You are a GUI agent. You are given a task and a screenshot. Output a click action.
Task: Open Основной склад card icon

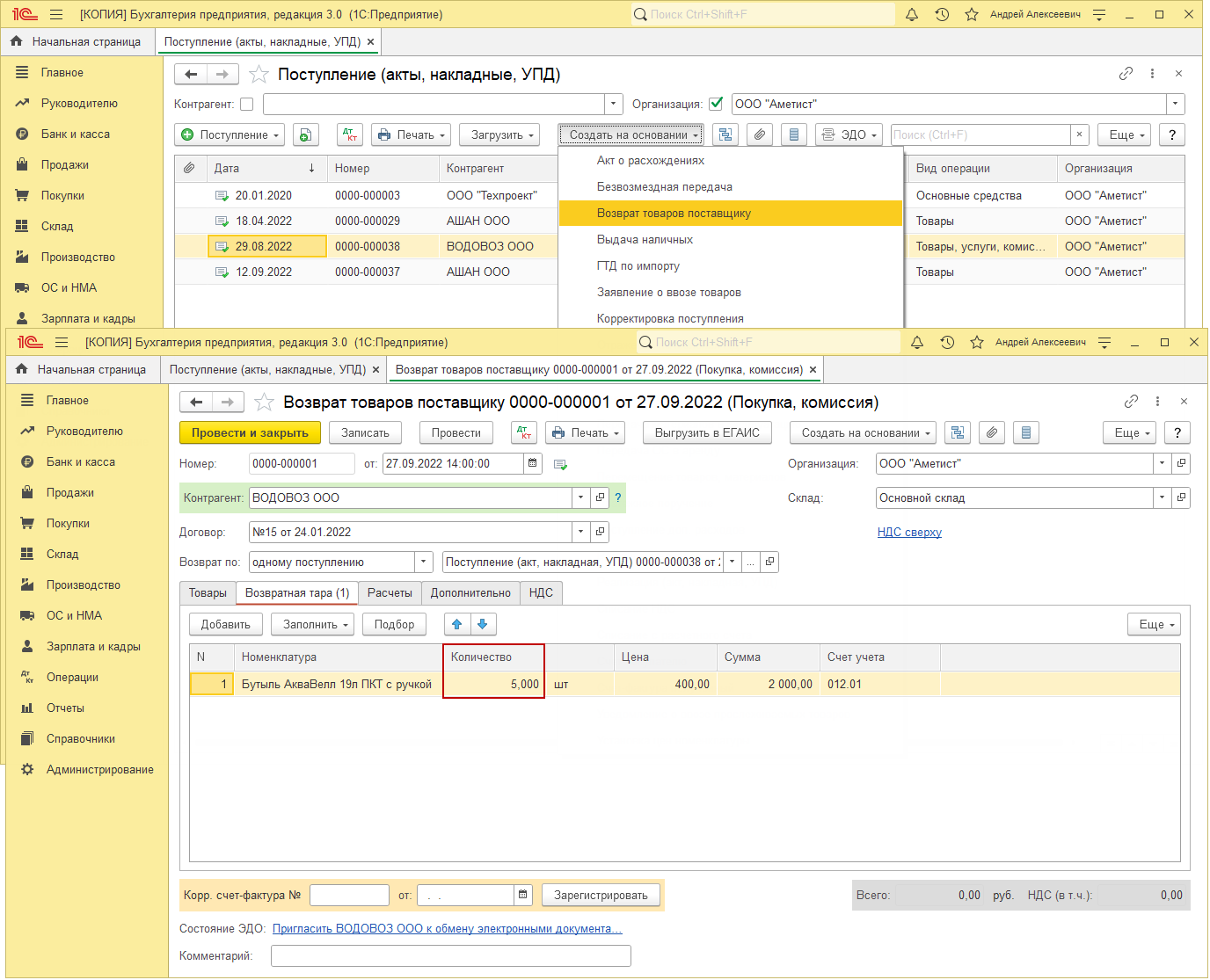1181,497
